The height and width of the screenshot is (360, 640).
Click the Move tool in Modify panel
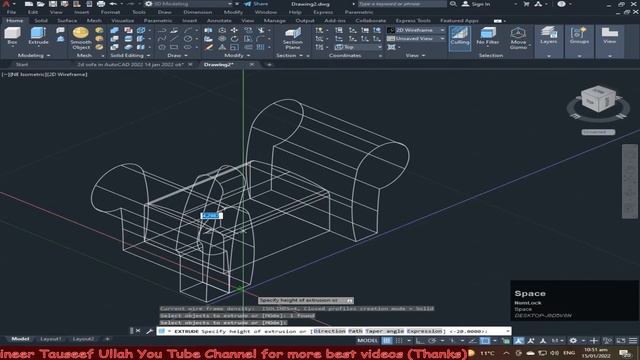pos(234,30)
